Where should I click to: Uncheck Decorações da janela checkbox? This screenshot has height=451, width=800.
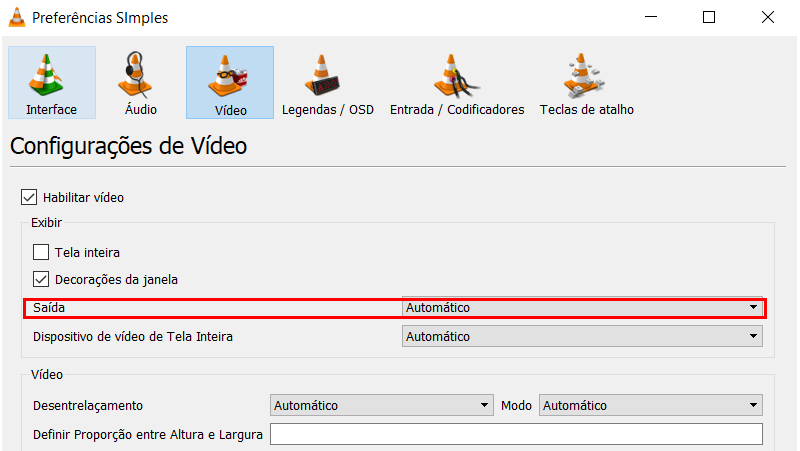41,279
